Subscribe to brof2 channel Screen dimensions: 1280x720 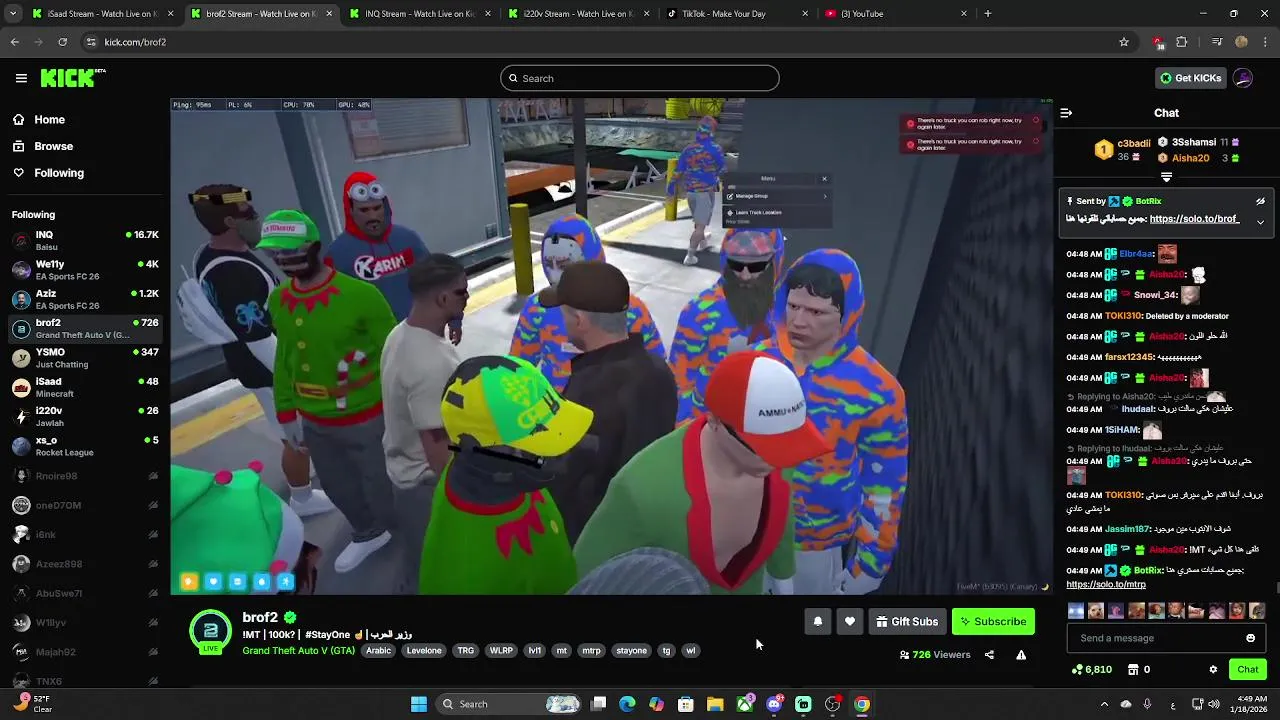point(993,622)
